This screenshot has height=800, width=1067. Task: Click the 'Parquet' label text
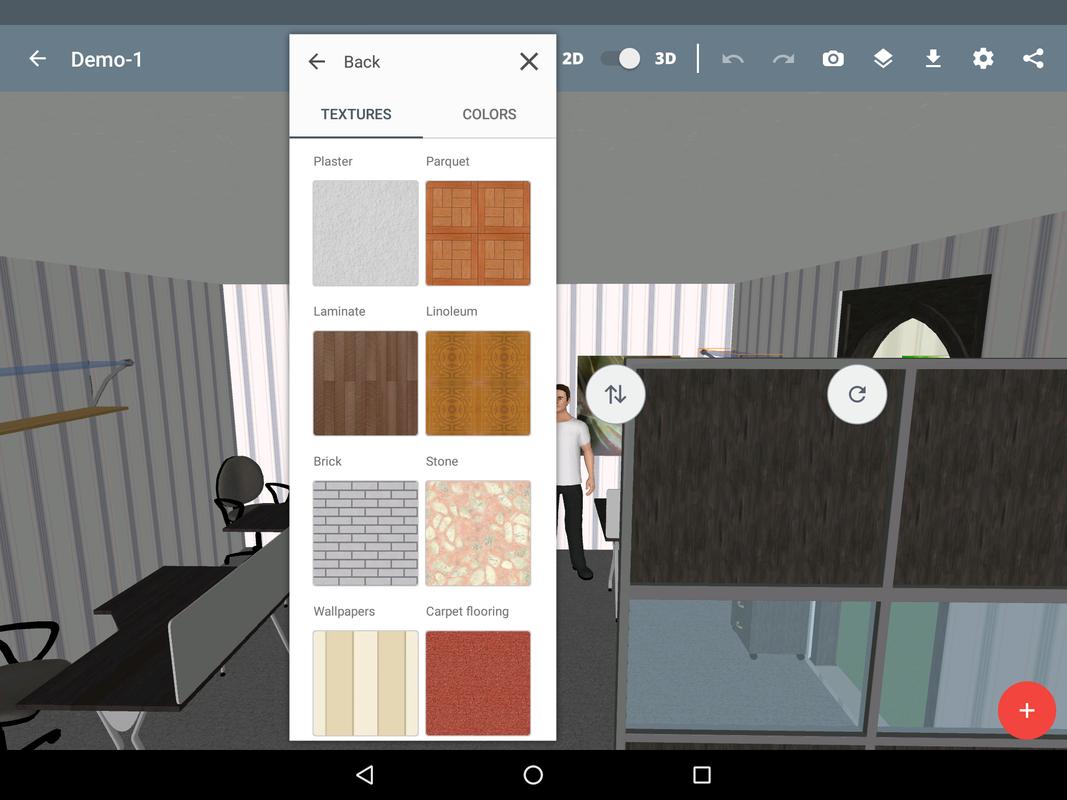(447, 161)
